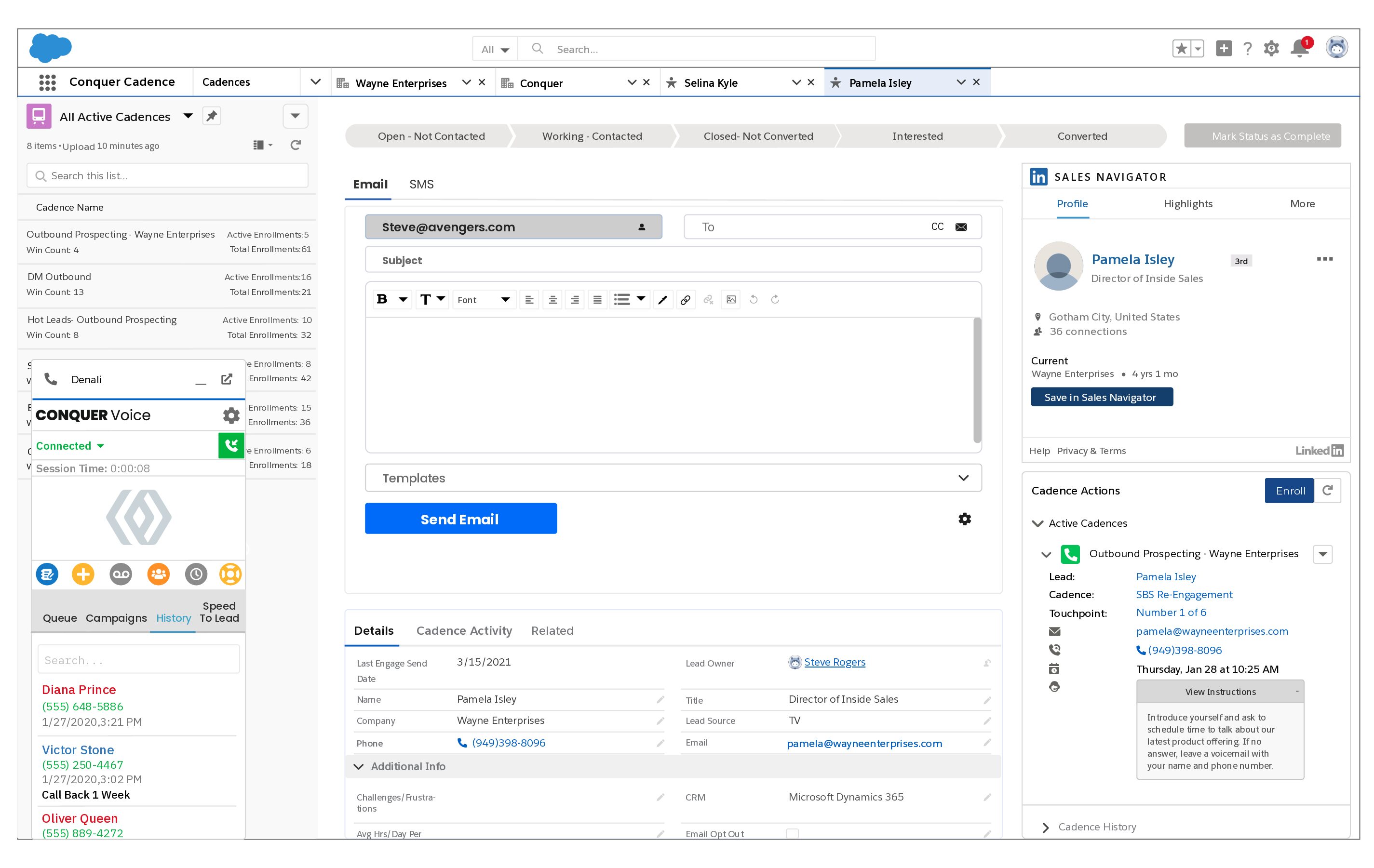Open the favorites star icon

click(x=1181, y=49)
